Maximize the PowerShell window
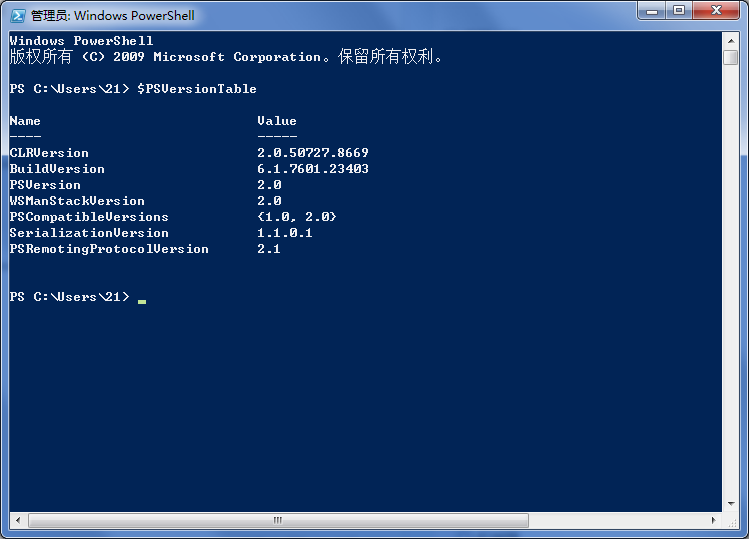This screenshot has height=539, width=749. [x=679, y=11]
